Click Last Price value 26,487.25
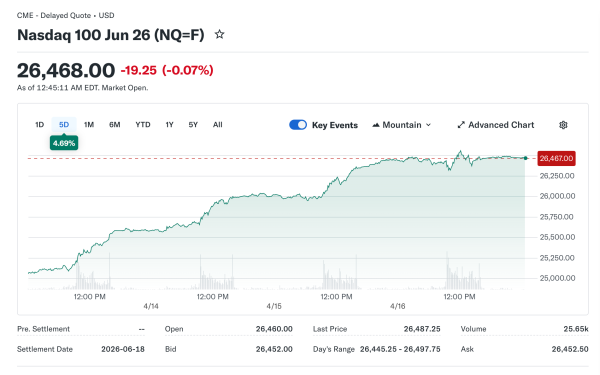 422,329
